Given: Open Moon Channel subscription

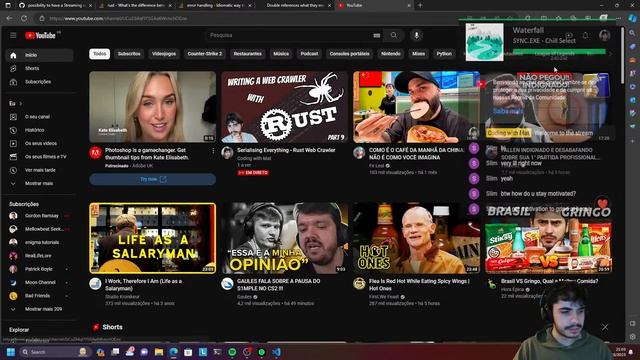Looking at the screenshot, I should pyautogui.click(x=40, y=282).
